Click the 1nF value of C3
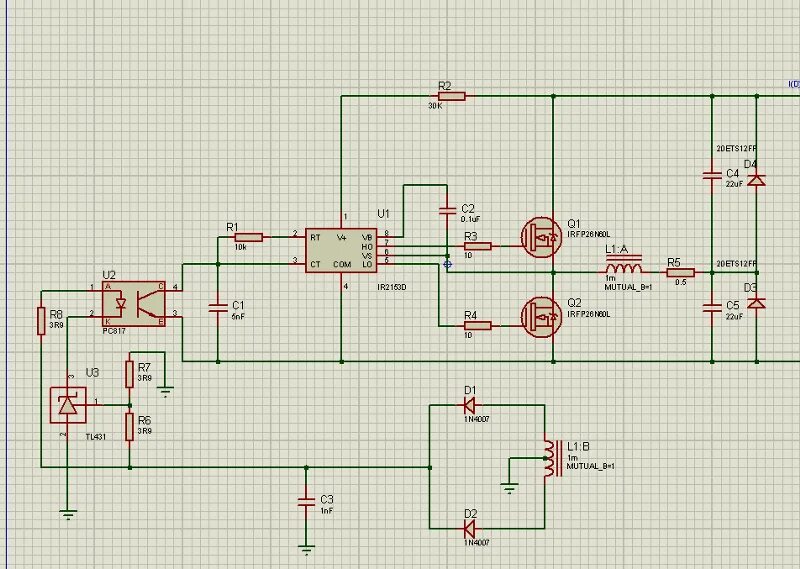This screenshot has width=800, height=569. 327,511
